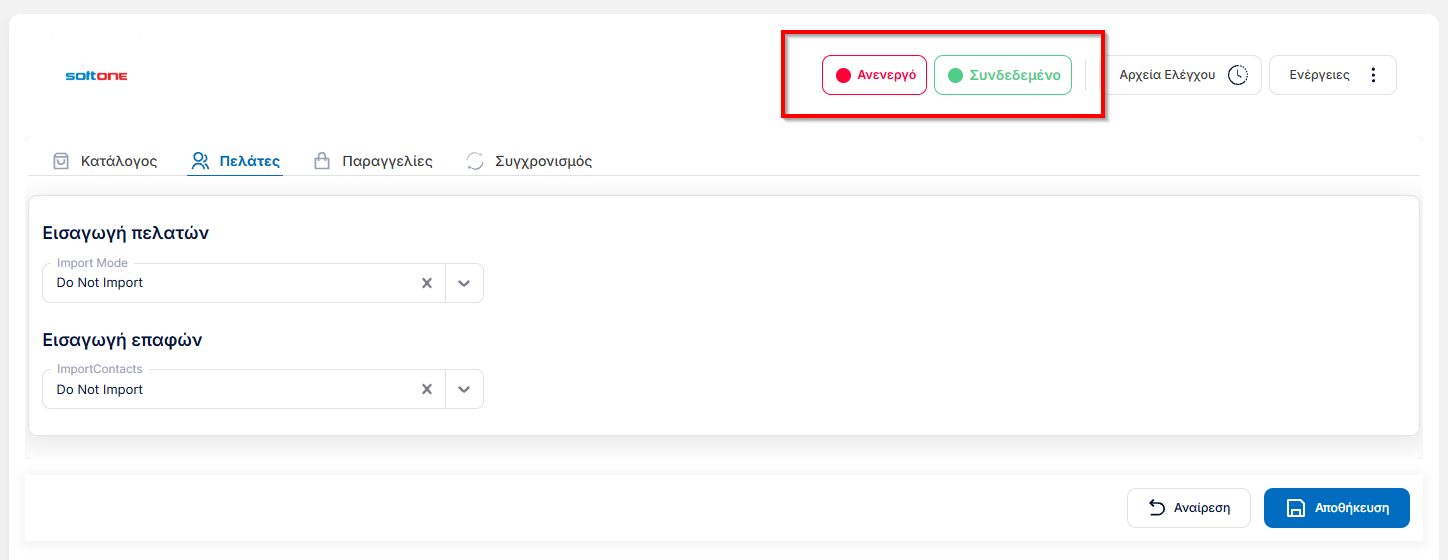Click the Import Mode field text
The width and height of the screenshot is (1448, 560).
pos(100,283)
